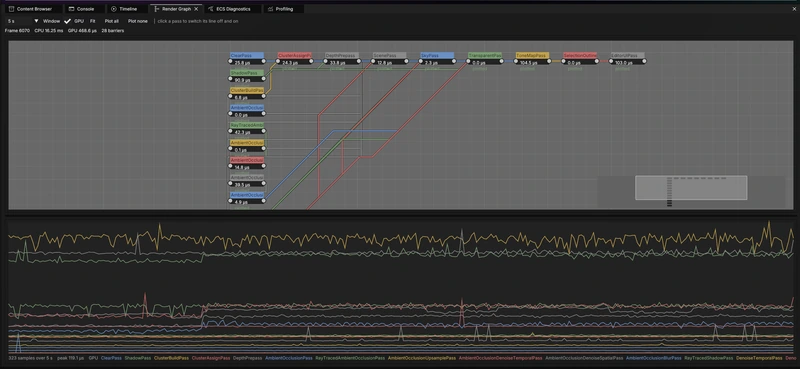This screenshot has height=369, width=800.
Task: Click the output pin of the SkyPass node
Action: pyautogui.click(x=454, y=61)
